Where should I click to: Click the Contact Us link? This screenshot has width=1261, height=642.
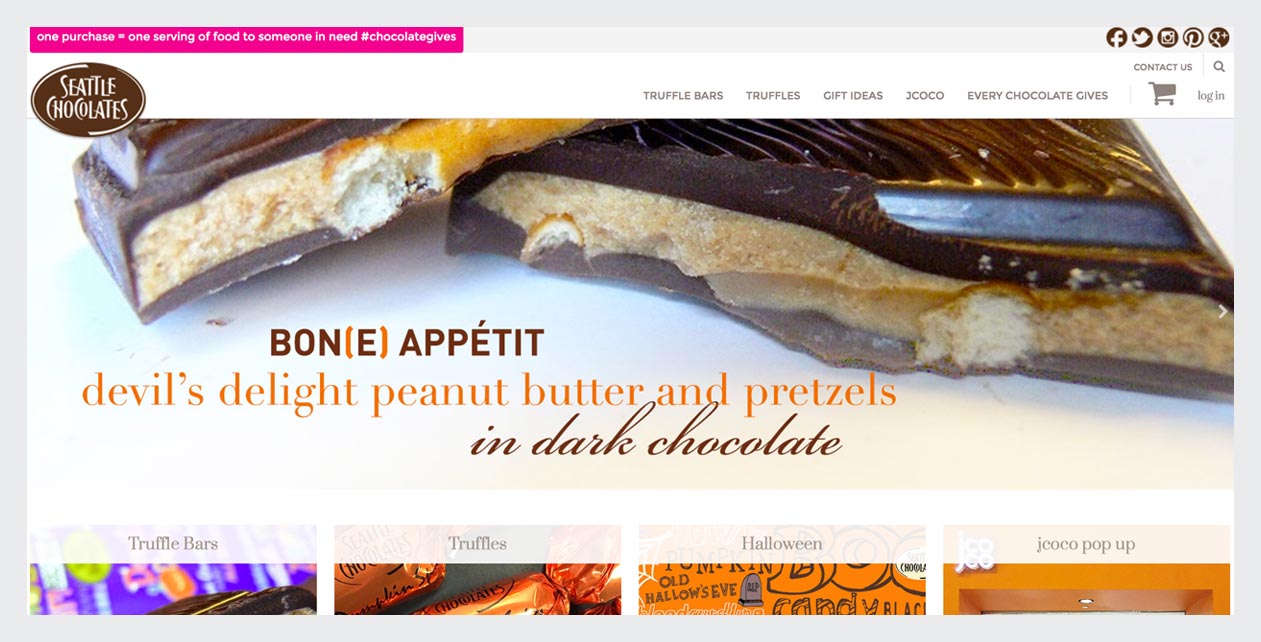pyautogui.click(x=1163, y=67)
